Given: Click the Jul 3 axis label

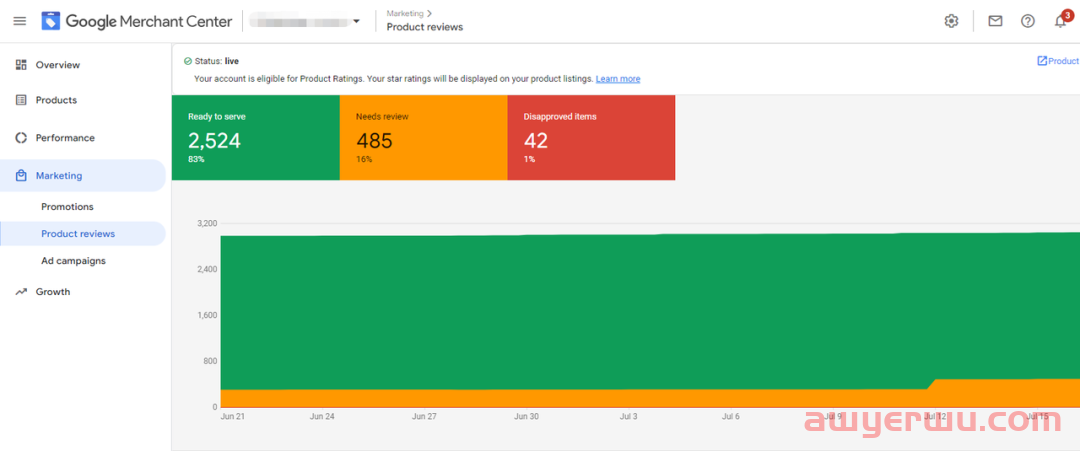Looking at the screenshot, I should [629, 417].
